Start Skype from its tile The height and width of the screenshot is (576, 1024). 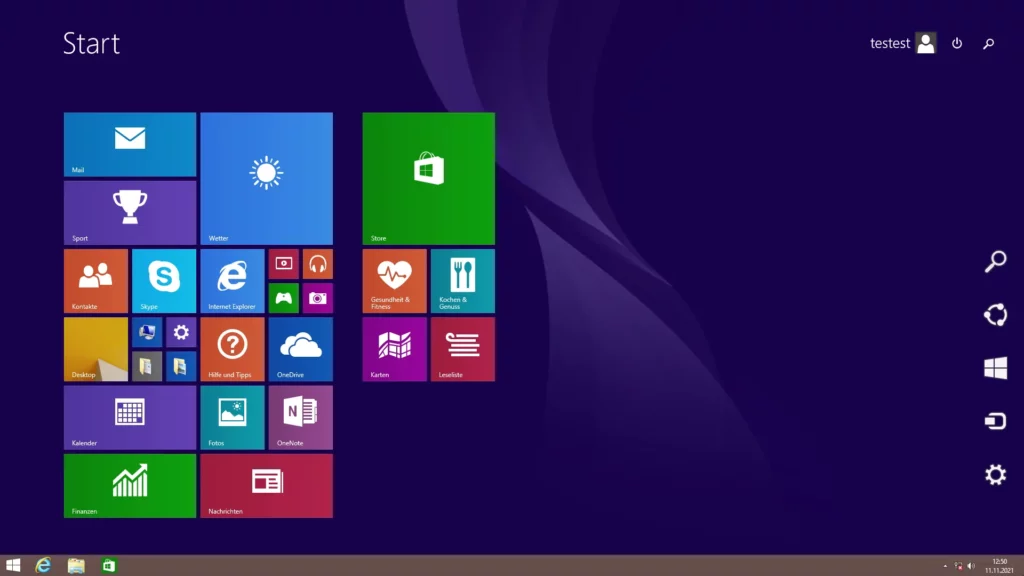point(163,280)
